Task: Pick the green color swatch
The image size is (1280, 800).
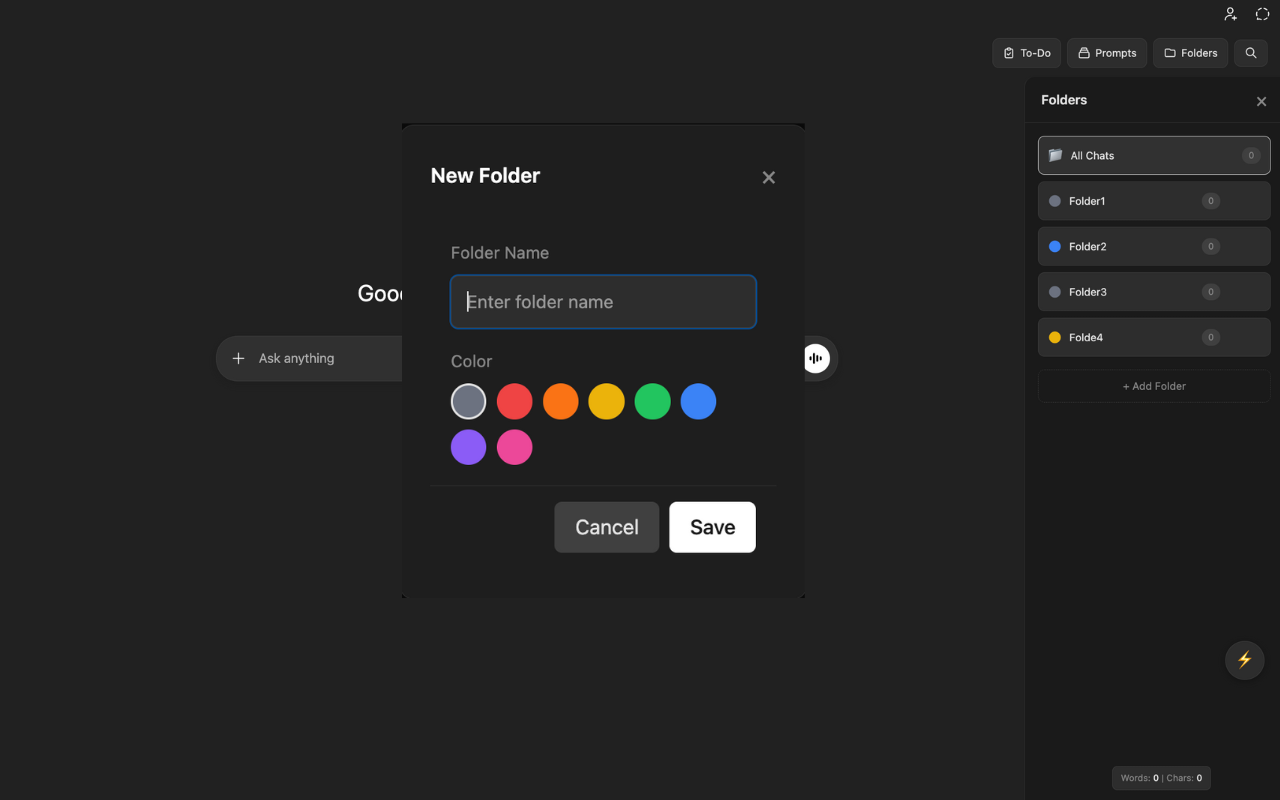Action: tap(652, 401)
